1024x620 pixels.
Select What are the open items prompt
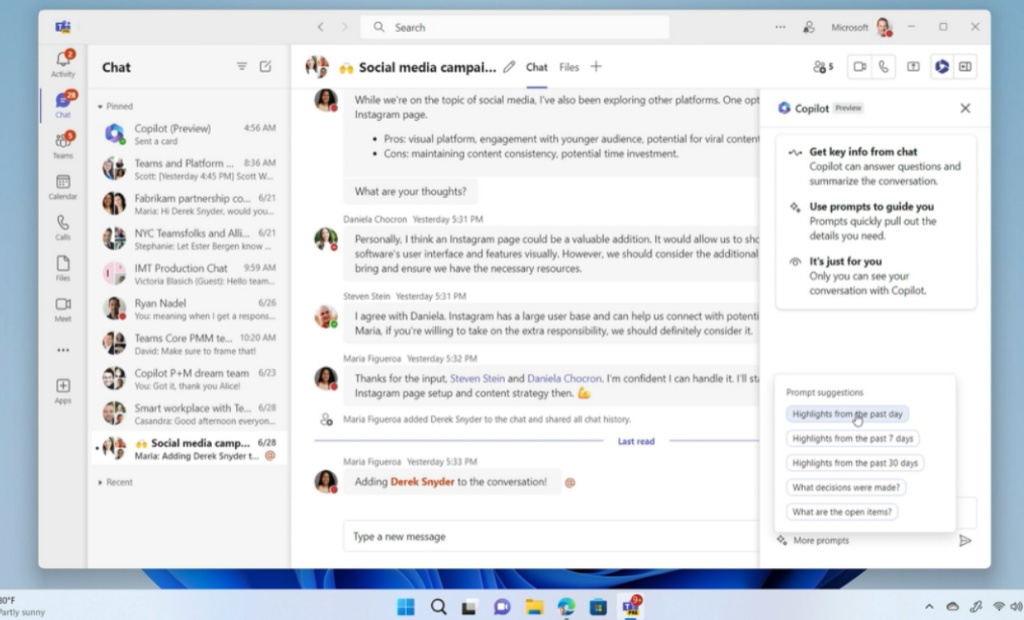point(842,512)
